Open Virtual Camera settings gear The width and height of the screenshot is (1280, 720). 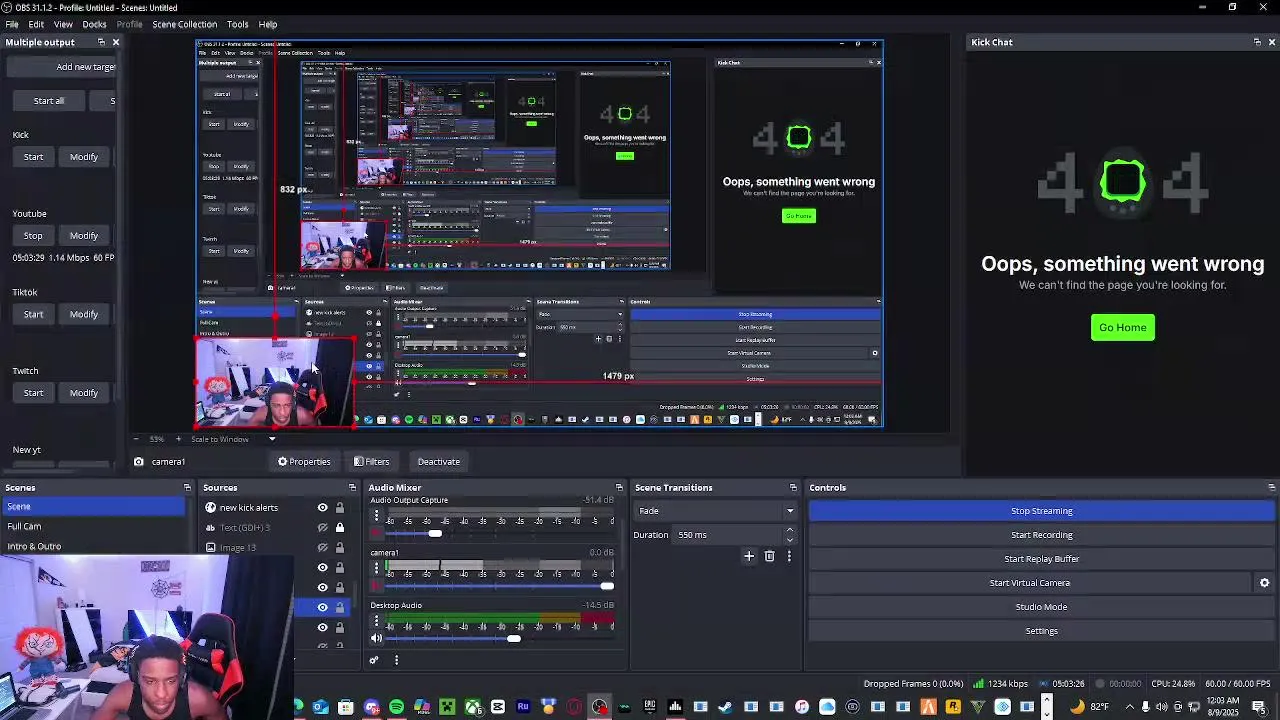[1264, 583]
